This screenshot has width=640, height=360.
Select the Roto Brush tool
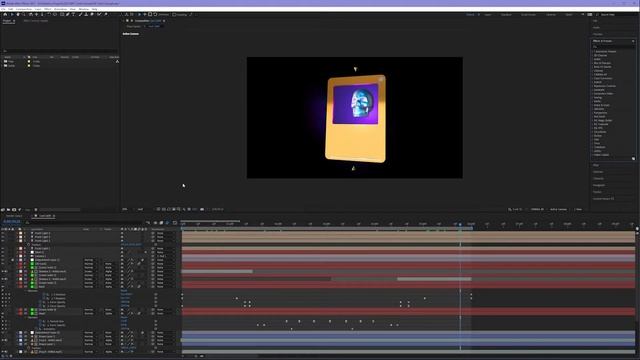click(x=99, y=14)
